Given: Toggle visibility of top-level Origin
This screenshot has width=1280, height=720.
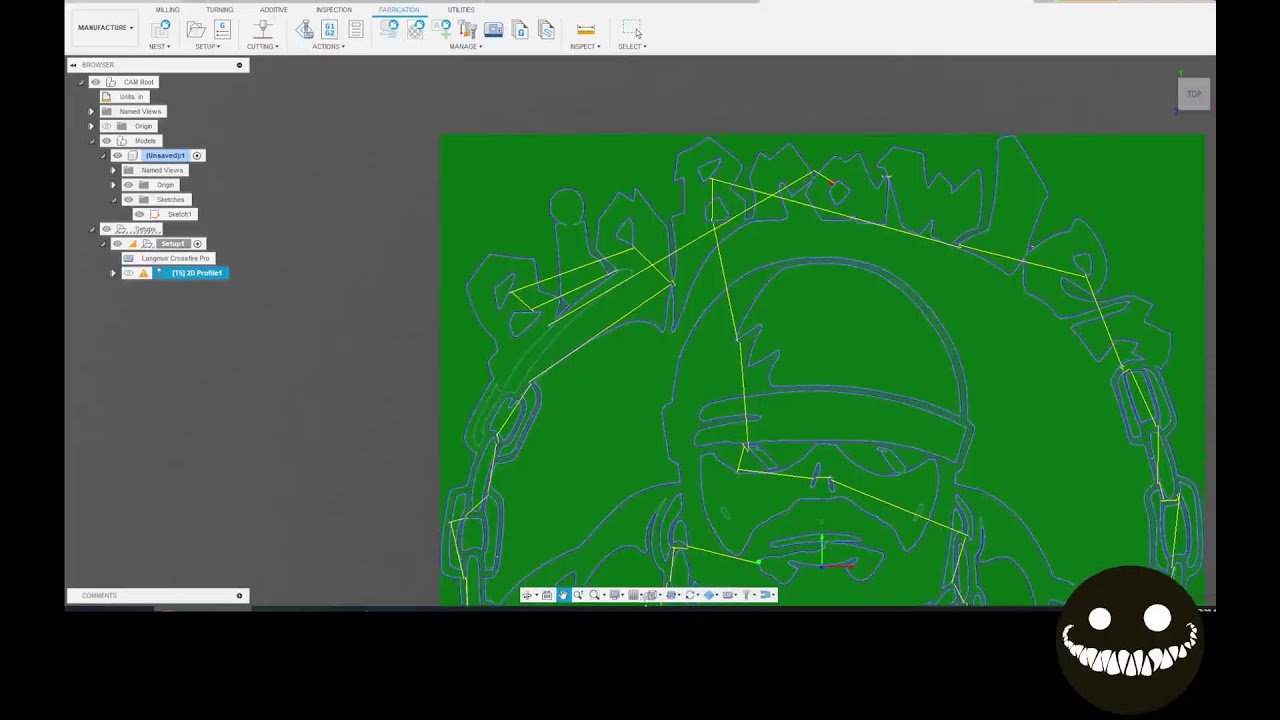Looking at the screenshot, I should 106,126.
